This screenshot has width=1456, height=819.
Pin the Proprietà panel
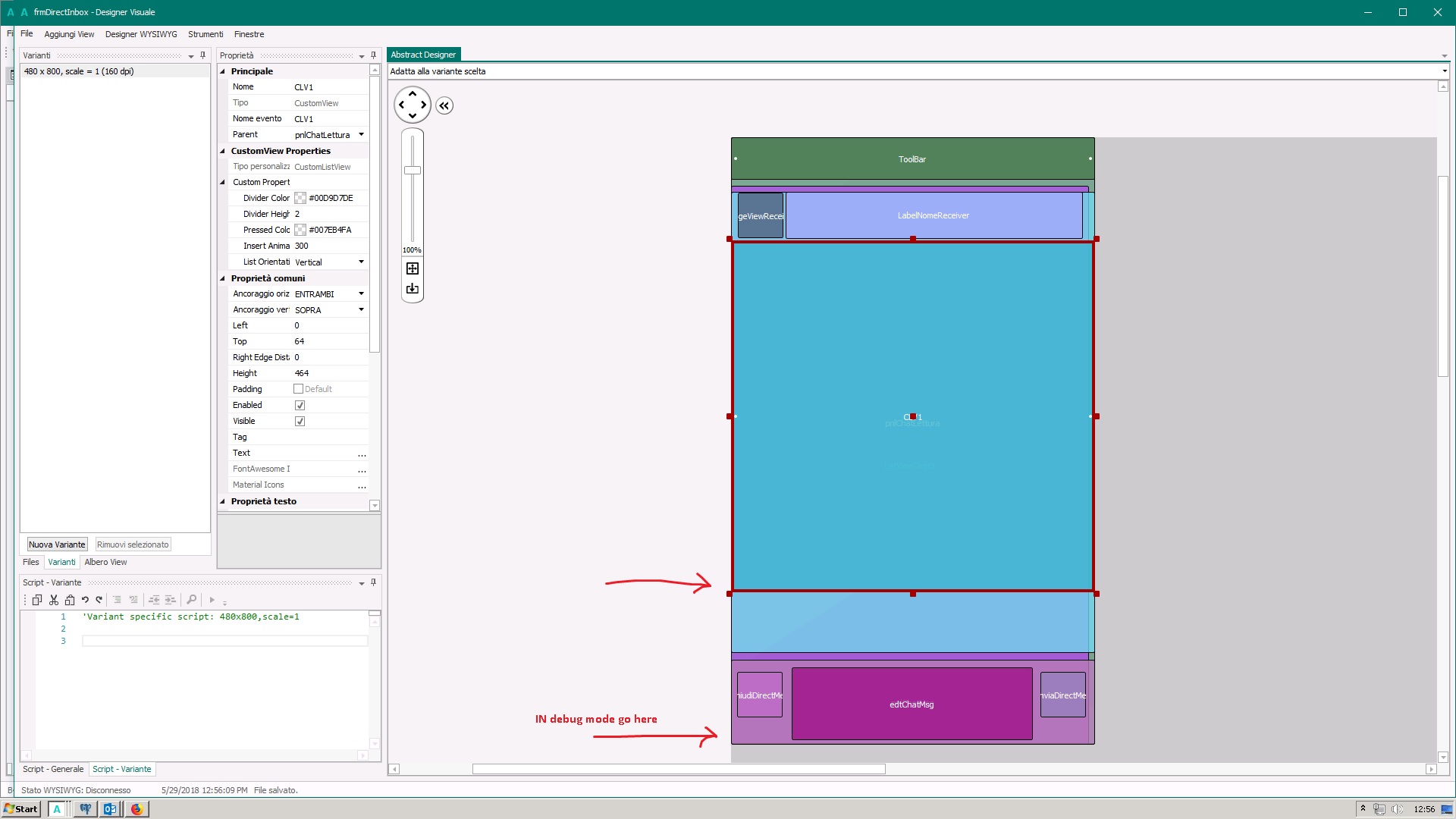(373, 55)
